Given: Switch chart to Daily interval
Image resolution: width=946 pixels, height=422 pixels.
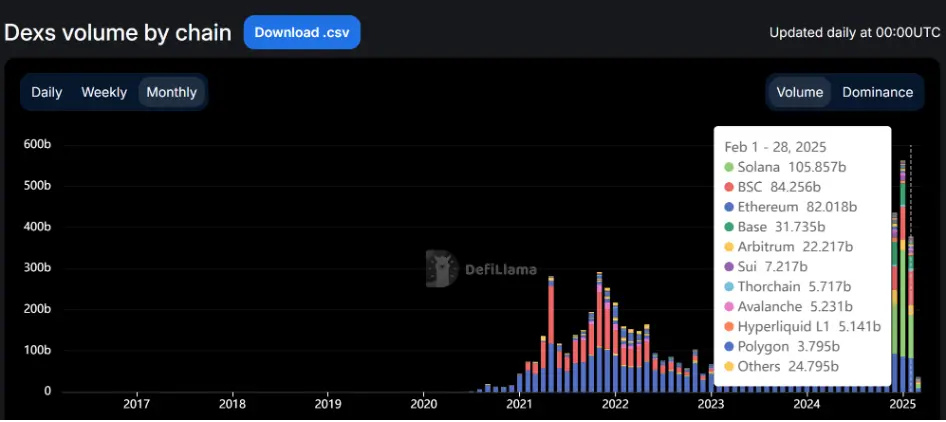Looking at the screenshot, I should click(47, 92).
